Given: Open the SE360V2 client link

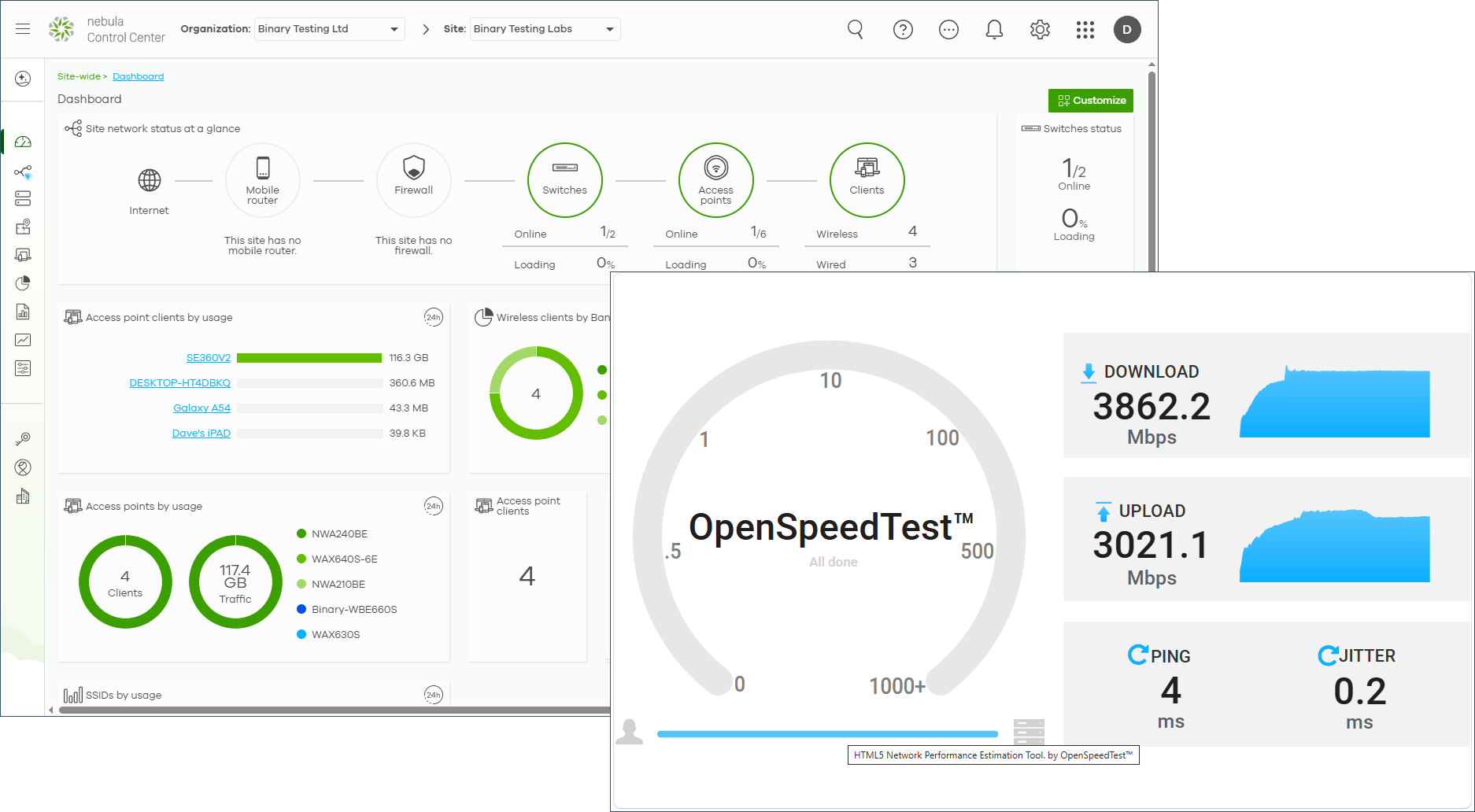Looking at the screenshot, I should tap(209, 358).
